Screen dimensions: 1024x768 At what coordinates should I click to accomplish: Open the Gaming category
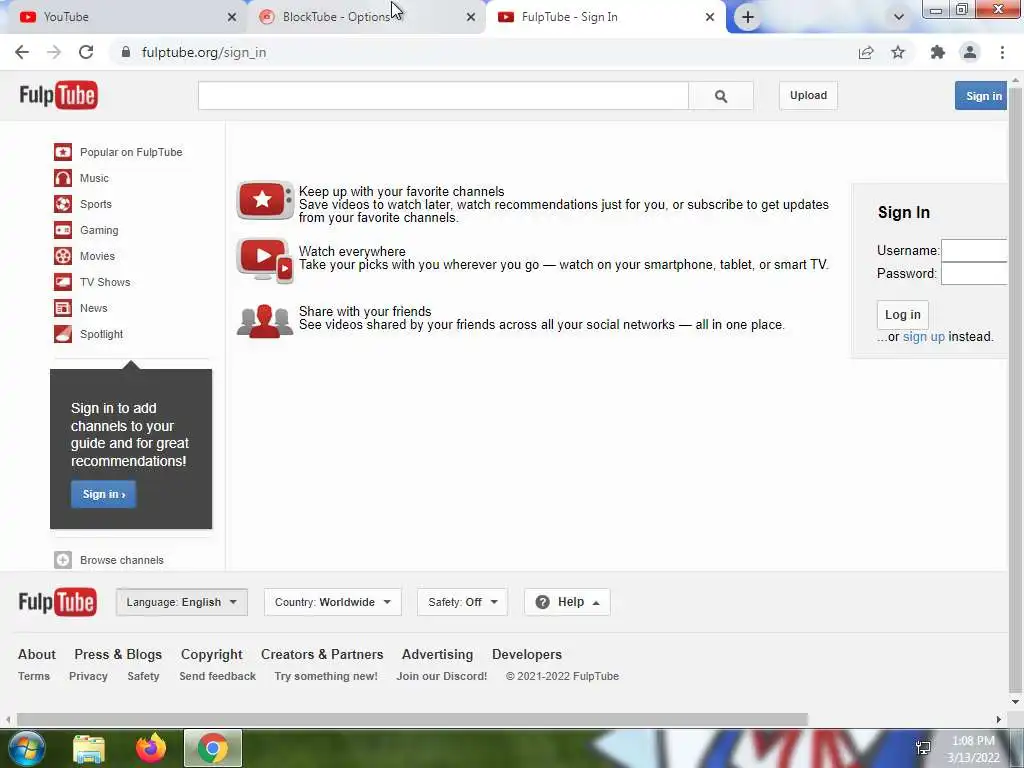(x=99, y=230)
